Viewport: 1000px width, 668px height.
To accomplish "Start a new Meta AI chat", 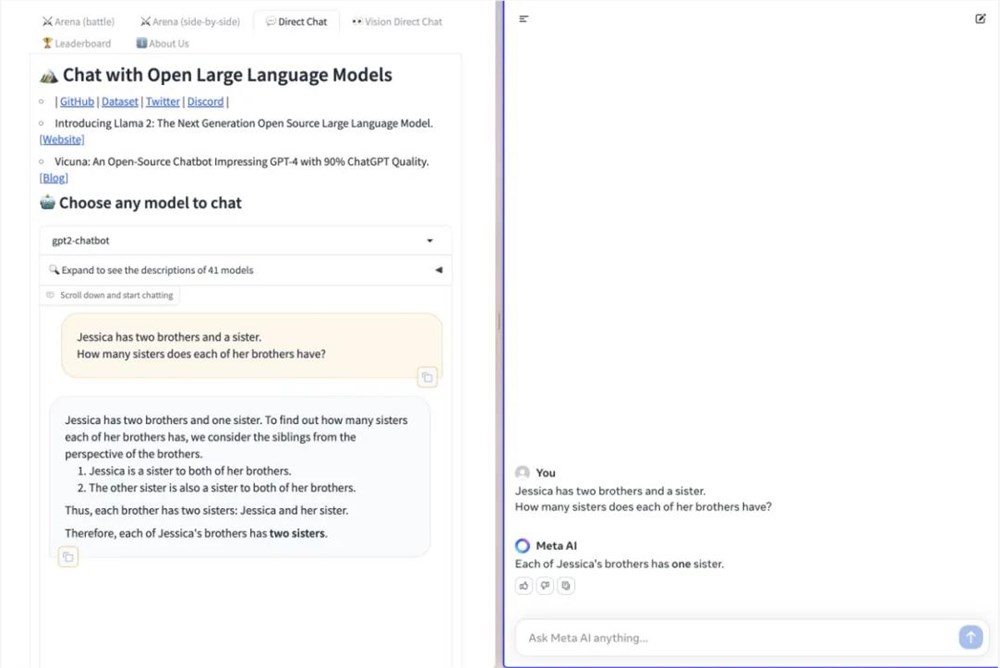I will point(980,19).
